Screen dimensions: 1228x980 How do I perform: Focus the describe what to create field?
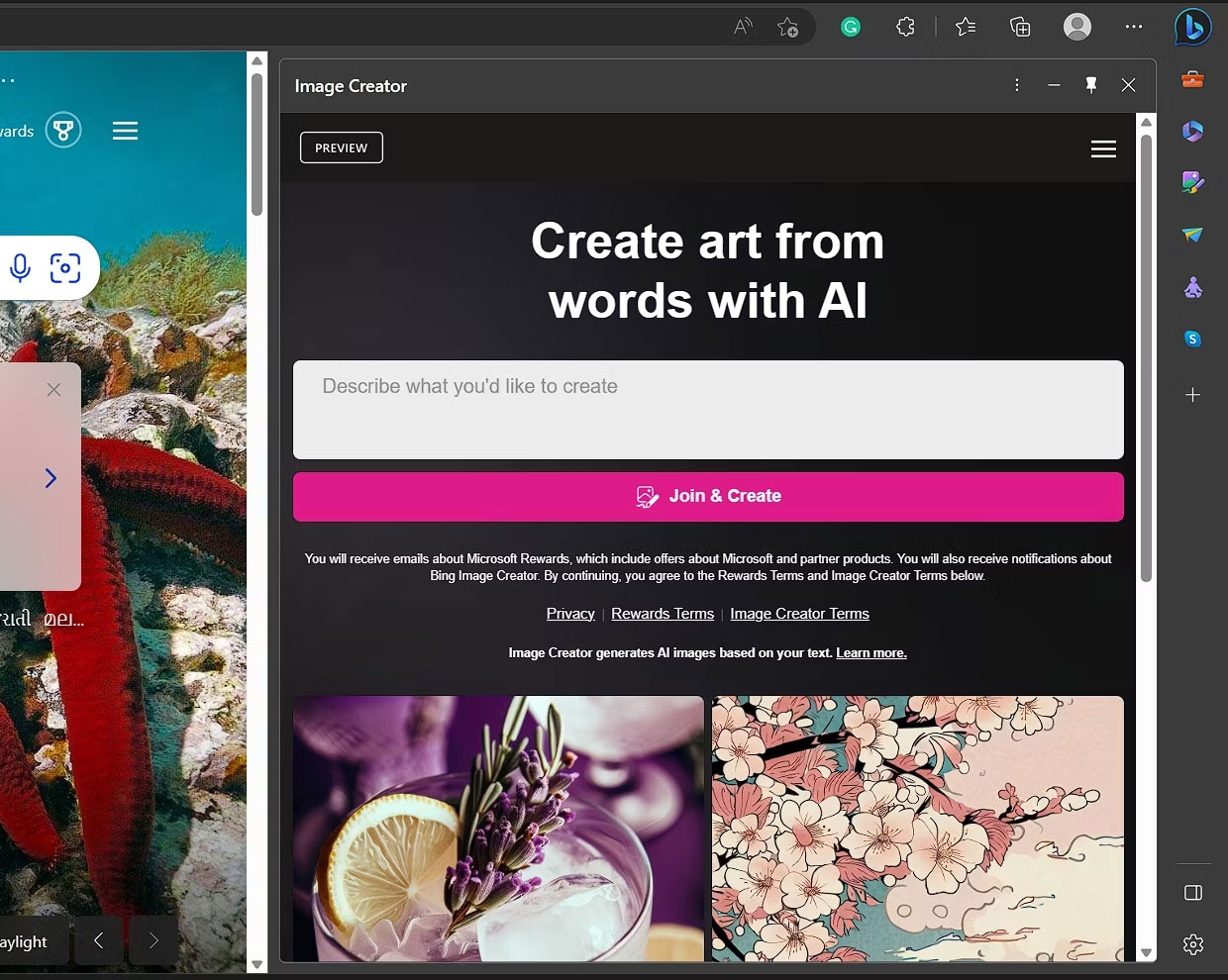pos(708,410)
